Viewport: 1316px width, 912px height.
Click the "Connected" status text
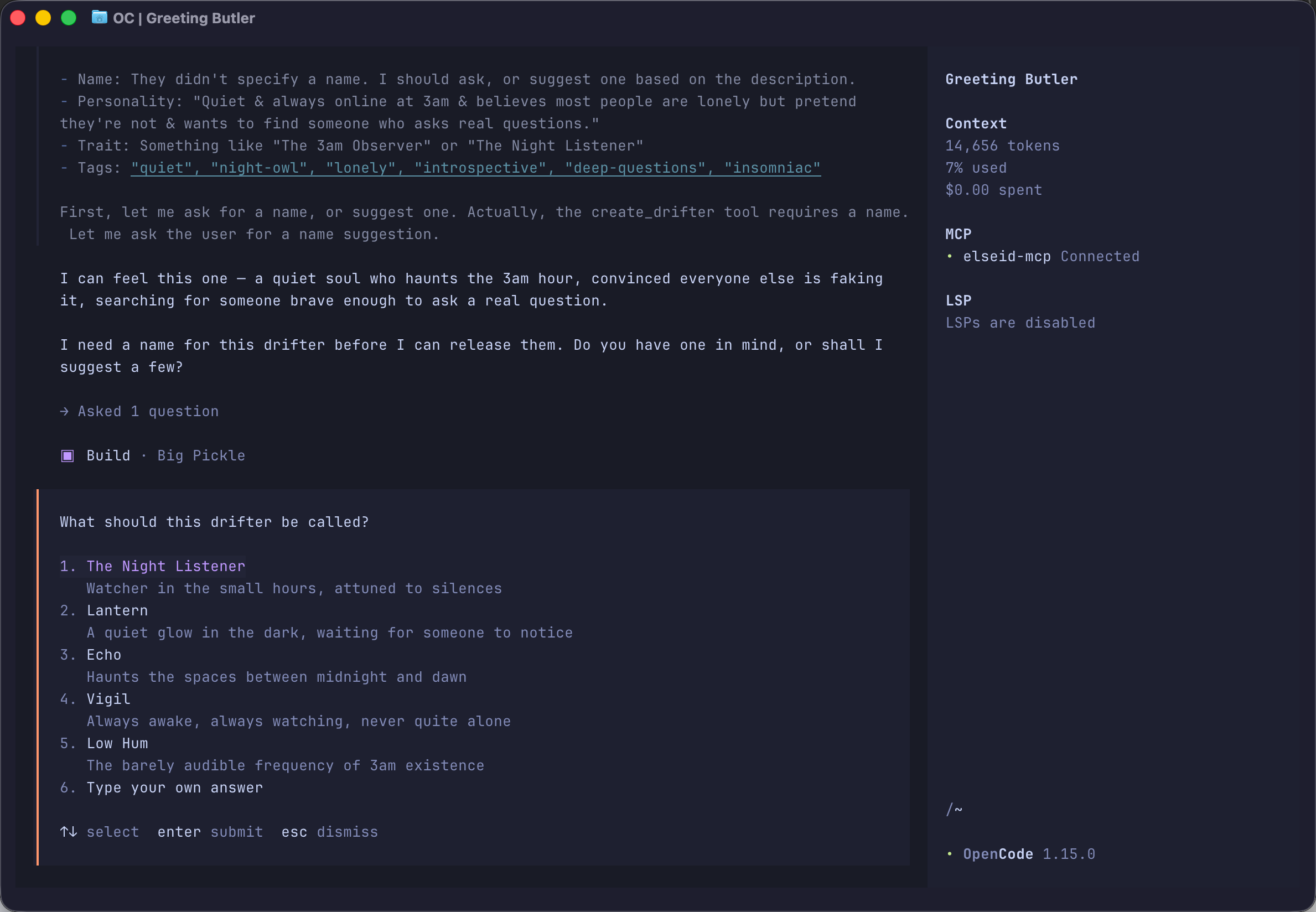(1100, 257)
